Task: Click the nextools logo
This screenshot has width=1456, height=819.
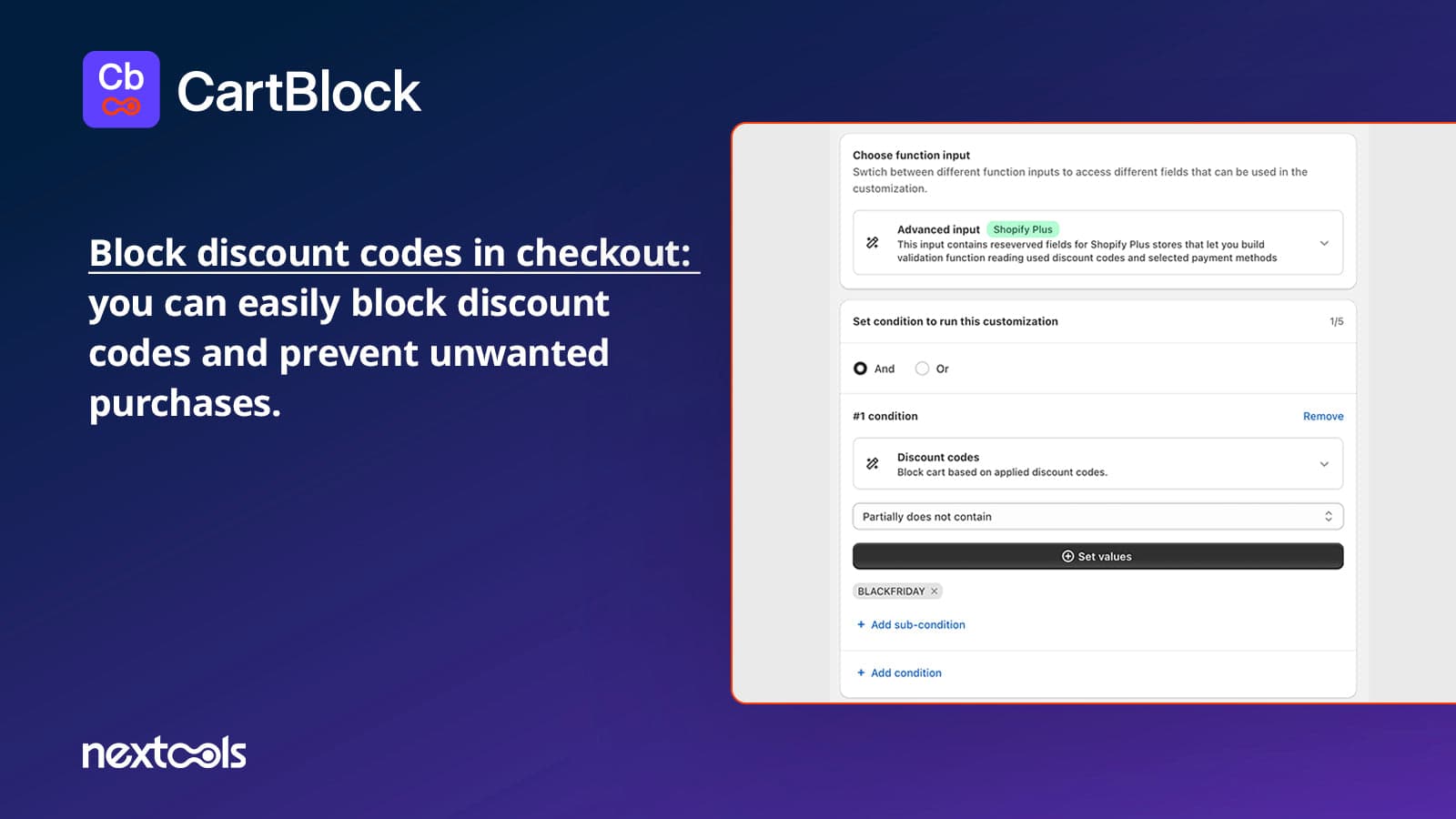Action: pos(164,753)
